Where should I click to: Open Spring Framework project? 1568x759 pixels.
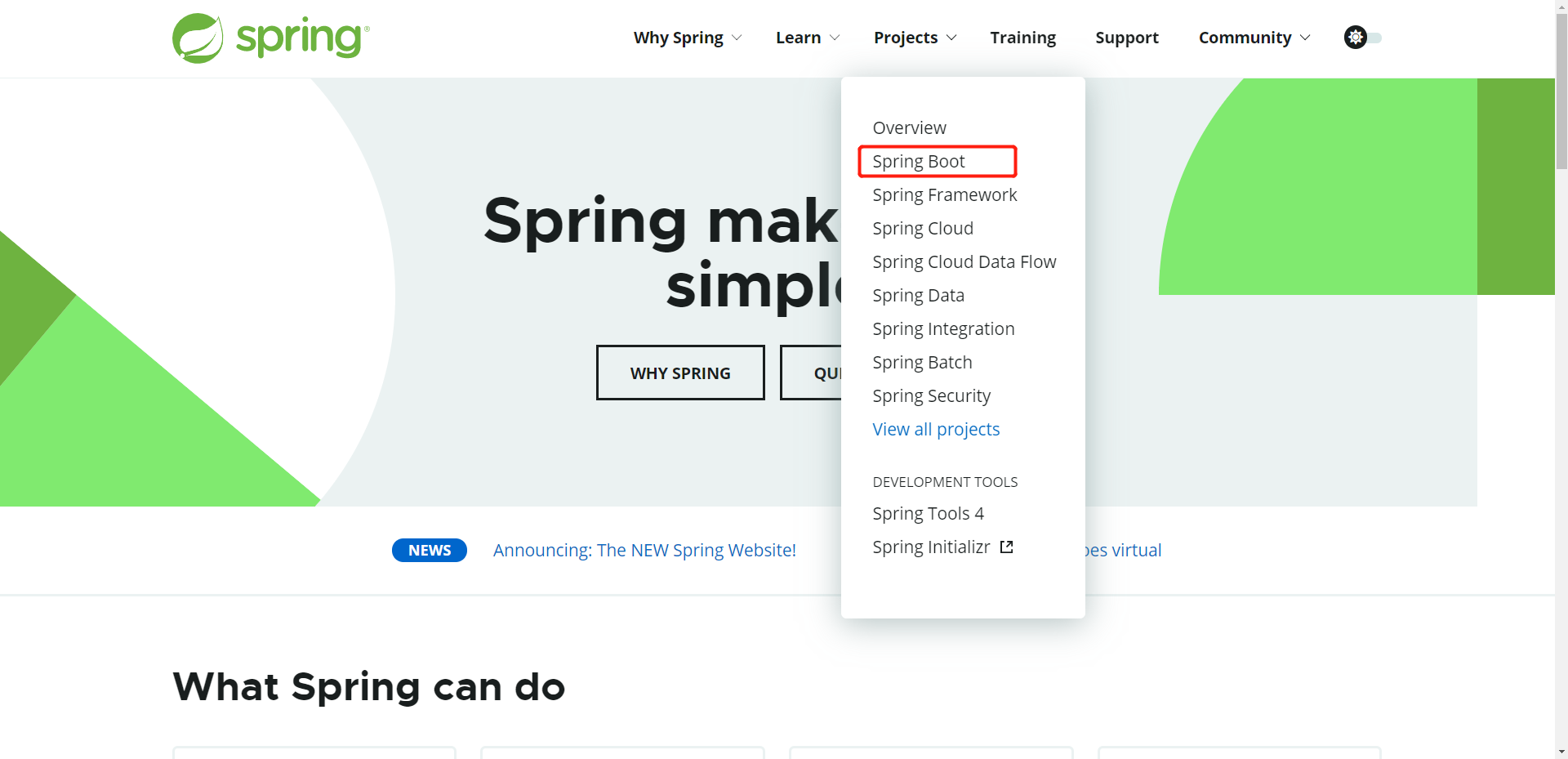pyautogui.click(x=944, y=195)
